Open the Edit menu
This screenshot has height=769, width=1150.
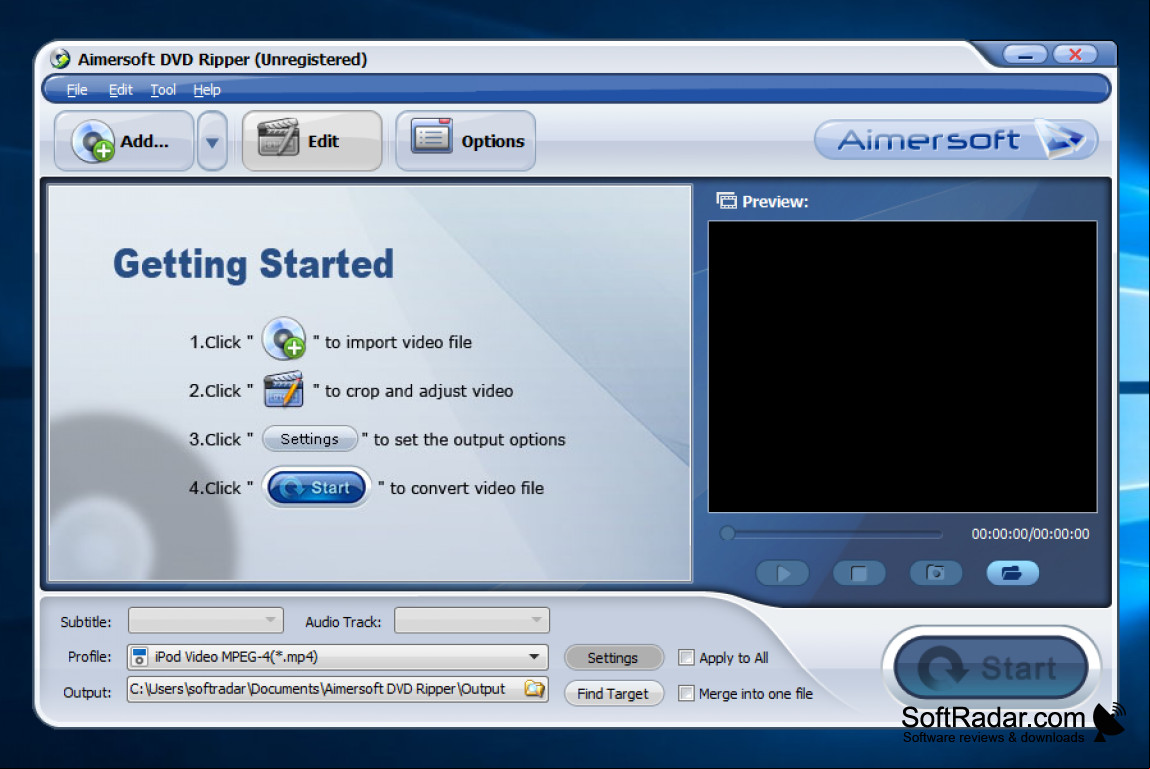pos(120,89)
